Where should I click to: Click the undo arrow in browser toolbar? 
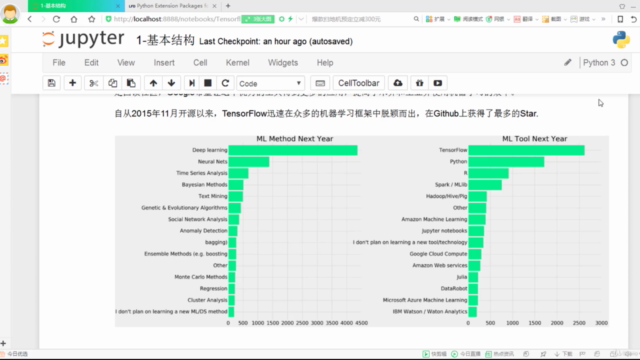pos(633,19)
